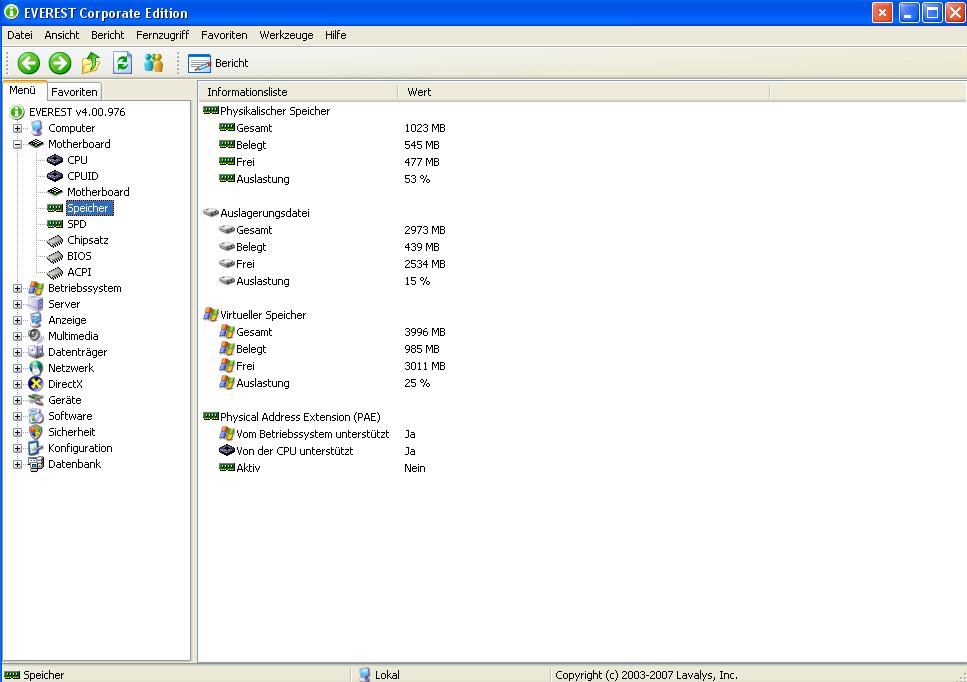
Task: Expand the Betriebssystem tree node
Action: [x=17, y=289]
